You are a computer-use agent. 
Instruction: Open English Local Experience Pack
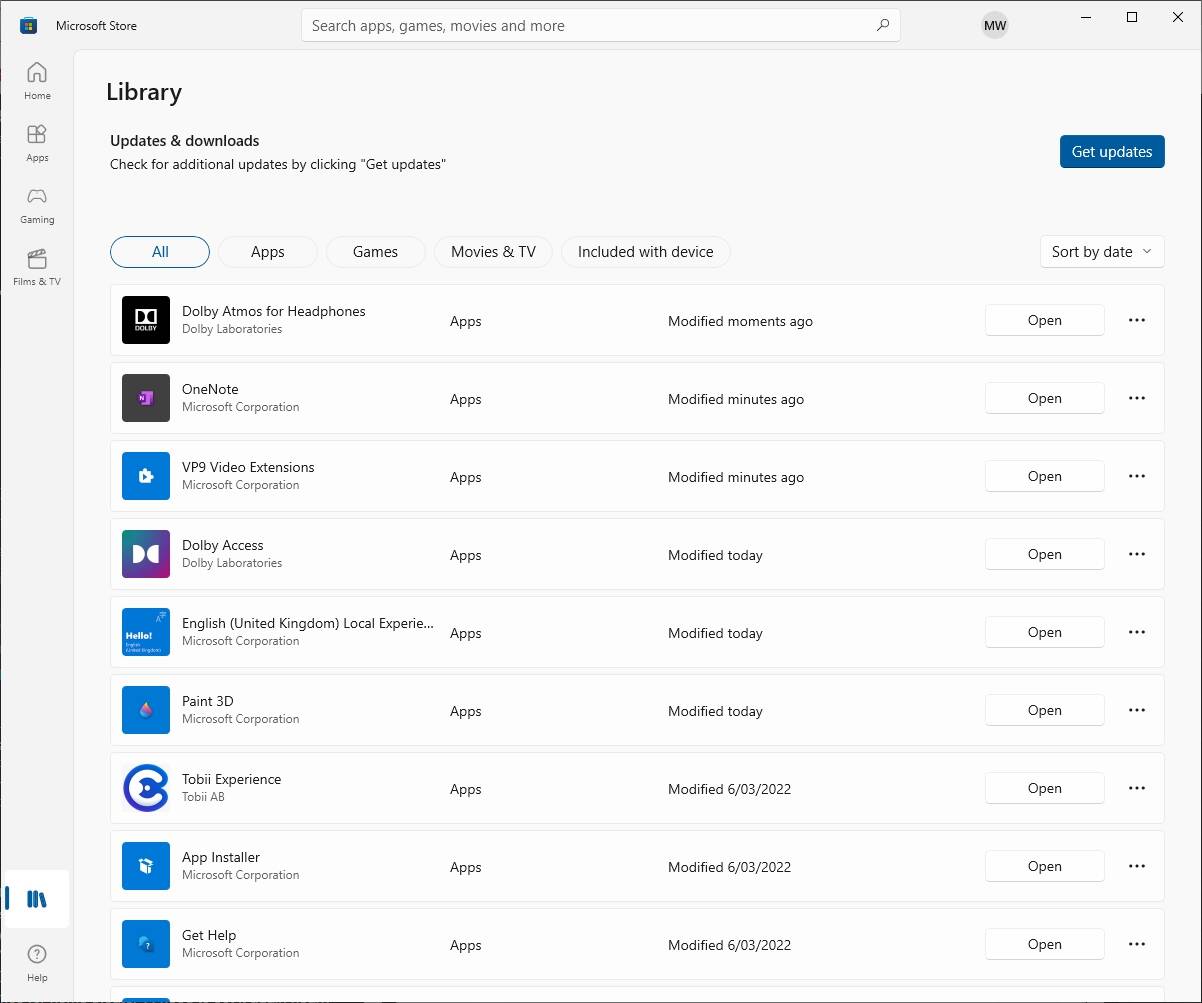[1045, 632]
